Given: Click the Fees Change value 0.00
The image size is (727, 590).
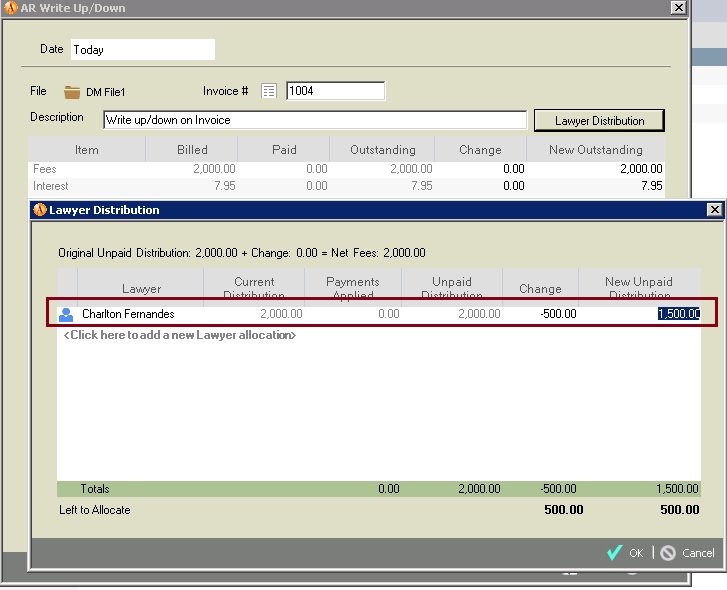Looking at the screenshot, I should pyautogui.click(x=514, y=169).
